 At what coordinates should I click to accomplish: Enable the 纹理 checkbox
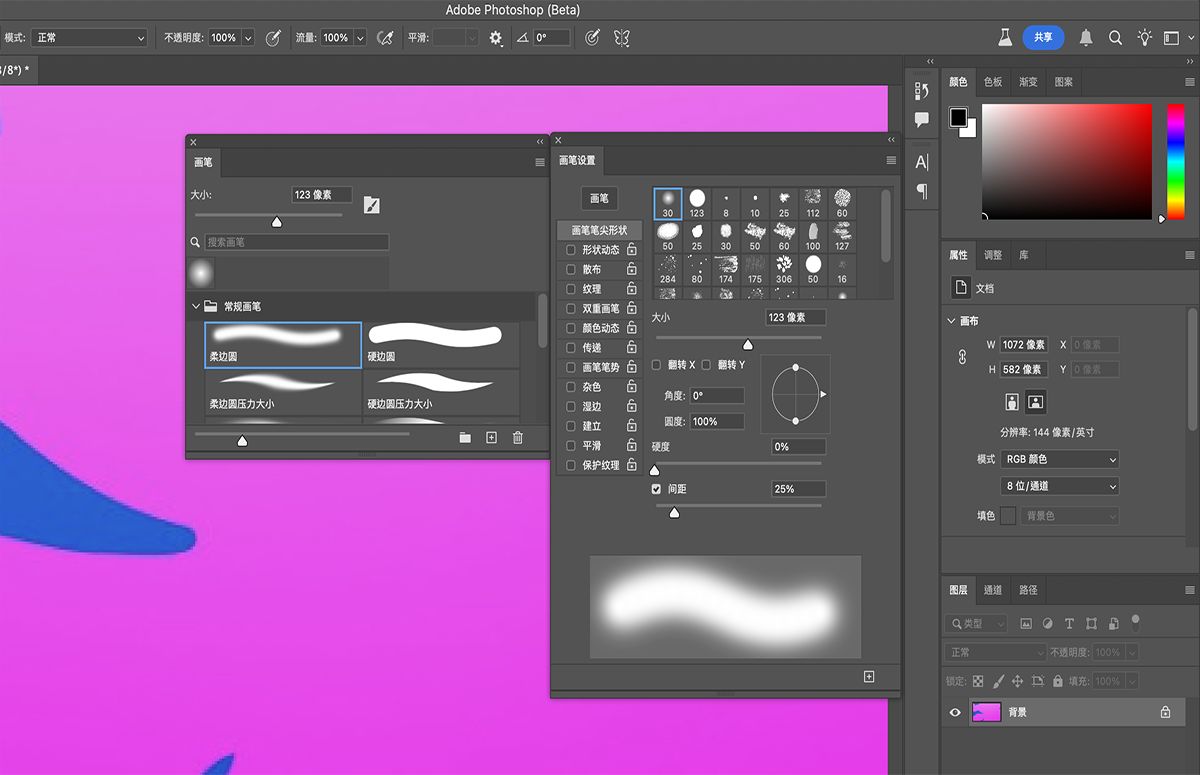pyautogui.click(x=571, y=289)
